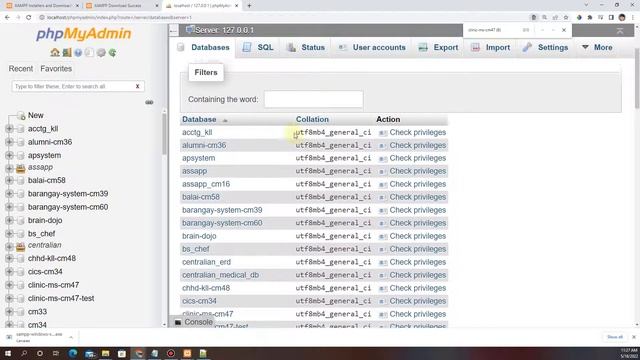Click the assapp database icon in tree

20,168
